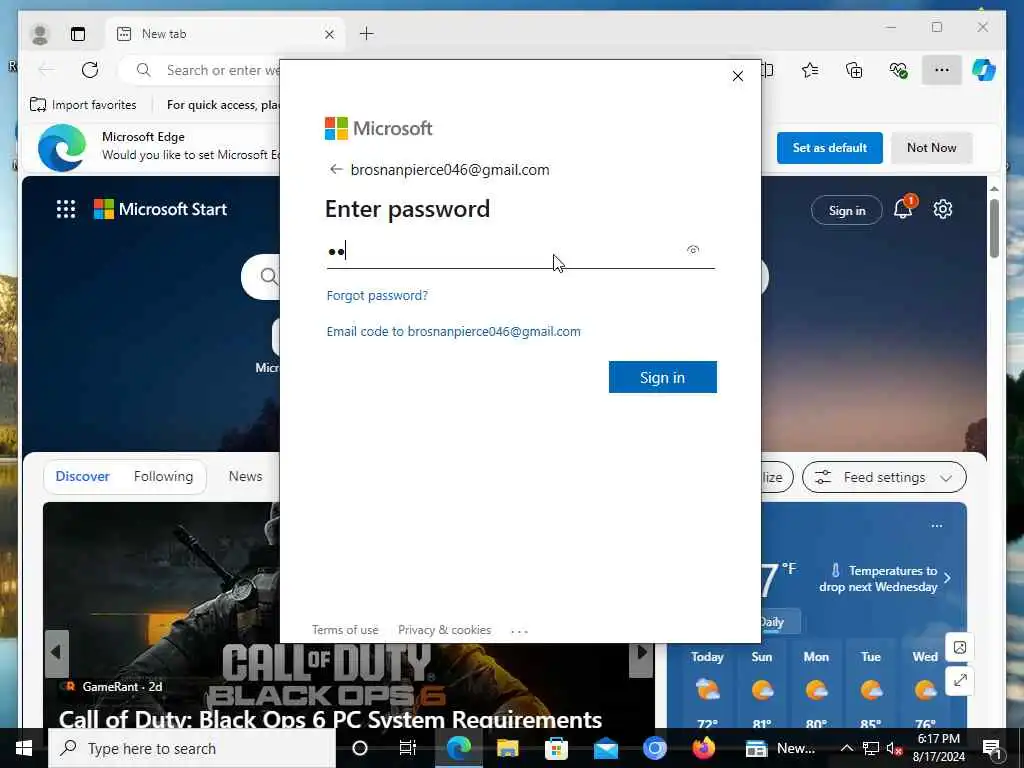The width and height of the screenshot is (1024, 768).
Task: Click the page vertical scrollbar
Action: click(994, 229)
